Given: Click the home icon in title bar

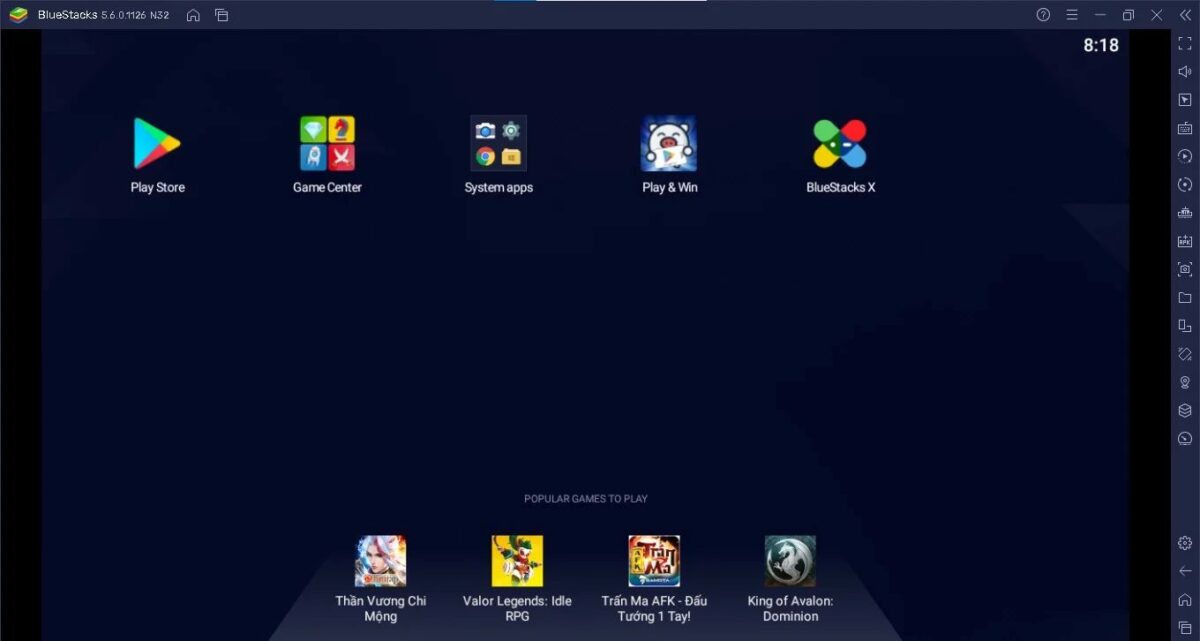Looking at the screenshot, I should click(193, 15).
